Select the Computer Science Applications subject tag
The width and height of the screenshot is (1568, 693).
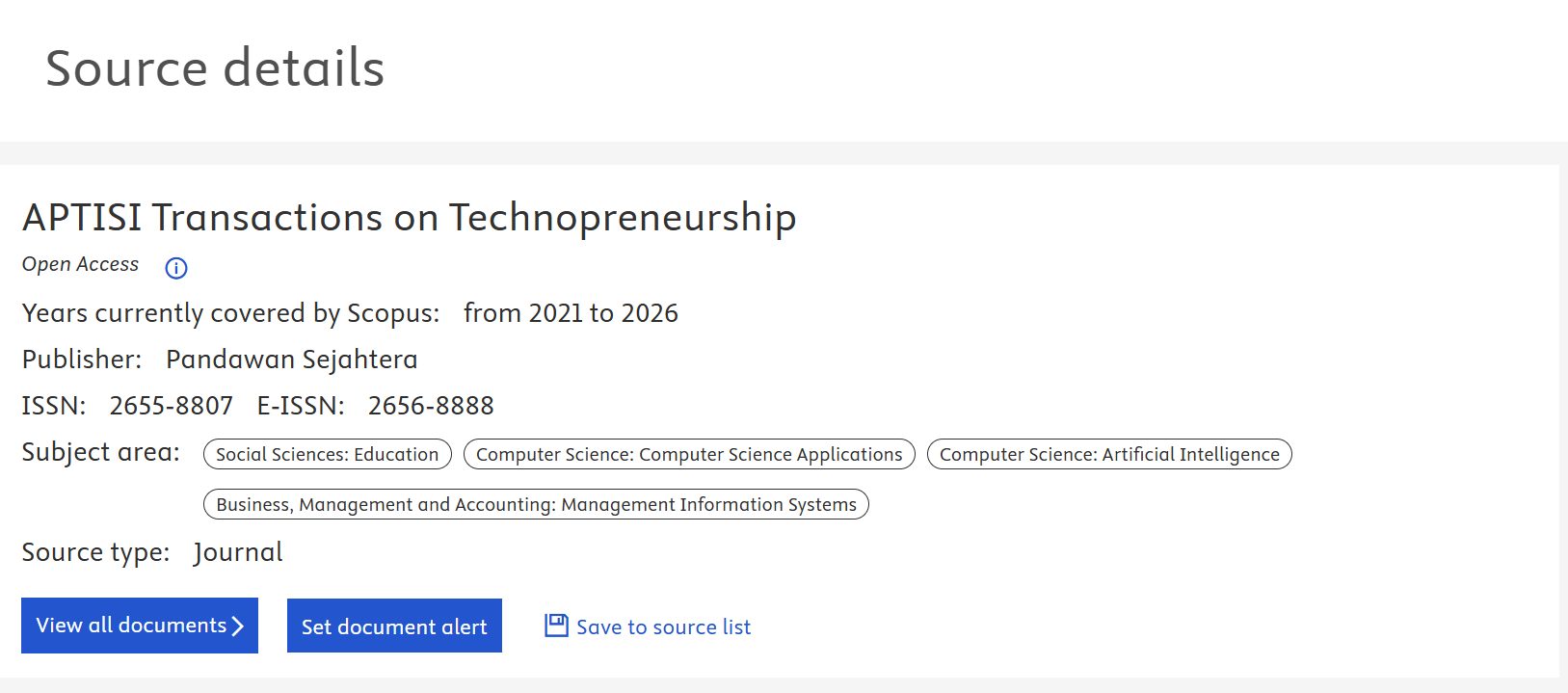coord(689,454)
